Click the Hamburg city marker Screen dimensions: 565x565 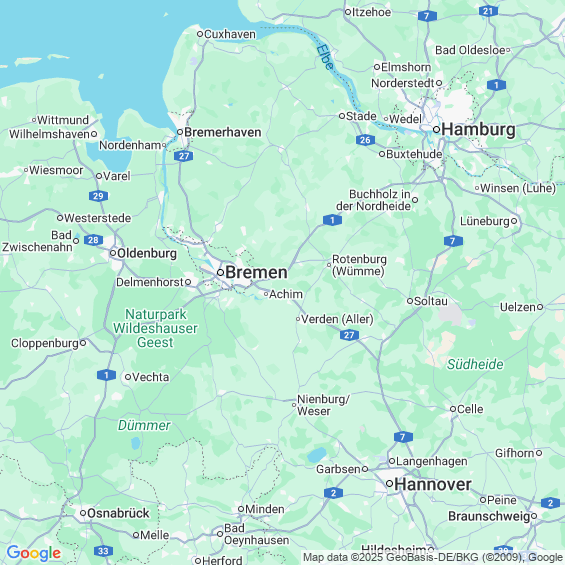pyautogui.click(x=436, y=129)
